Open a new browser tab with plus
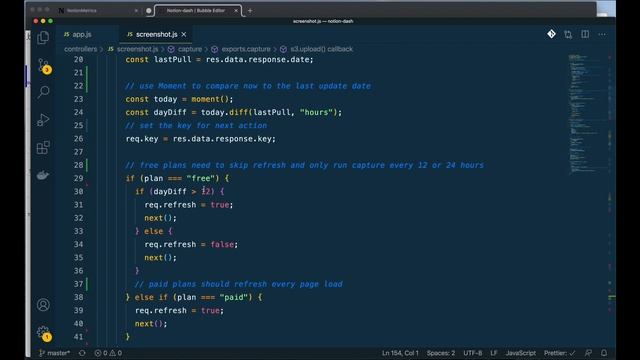Screen dimensions: 640x360 (x=250, y=11)
